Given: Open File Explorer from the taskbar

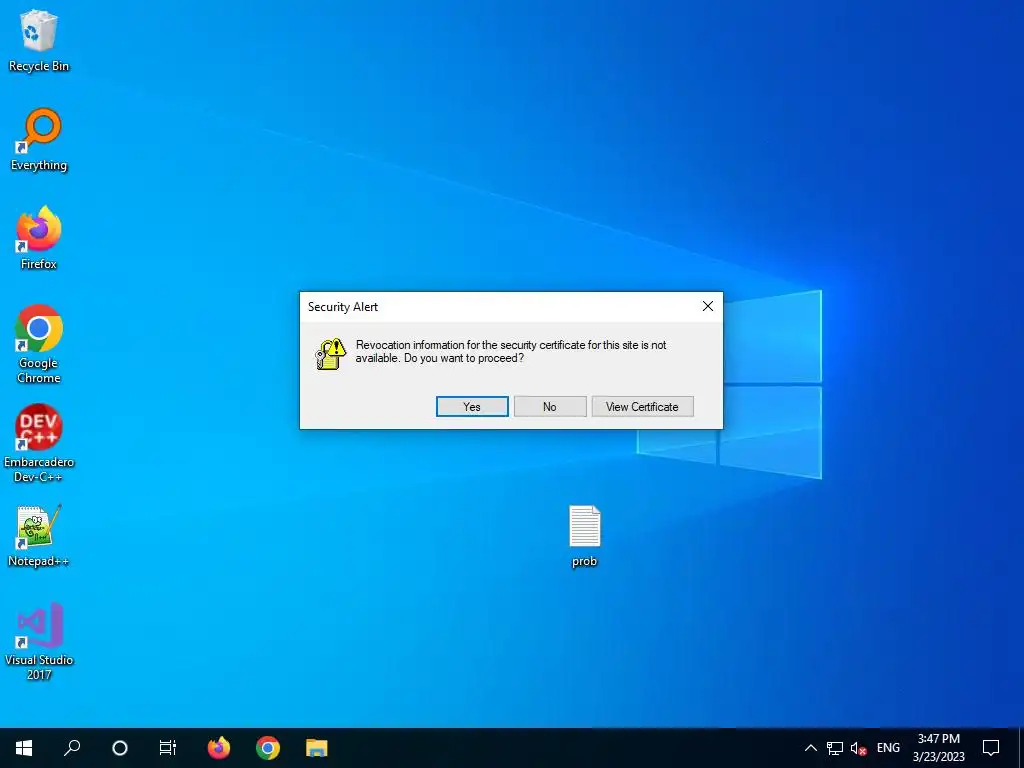Looking at the screenshot, I should coord(317,748).
